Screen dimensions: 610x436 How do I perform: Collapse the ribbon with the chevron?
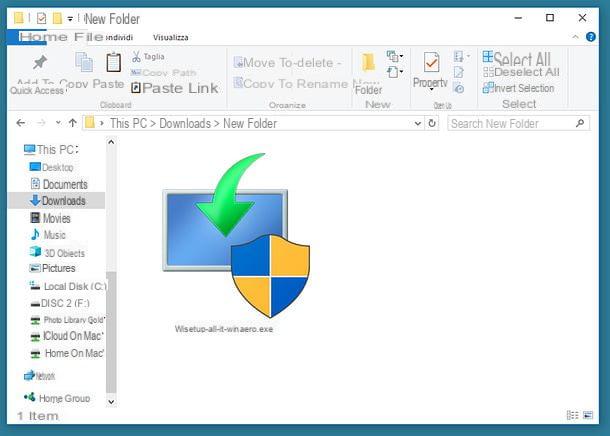click(x=575, y=37)
